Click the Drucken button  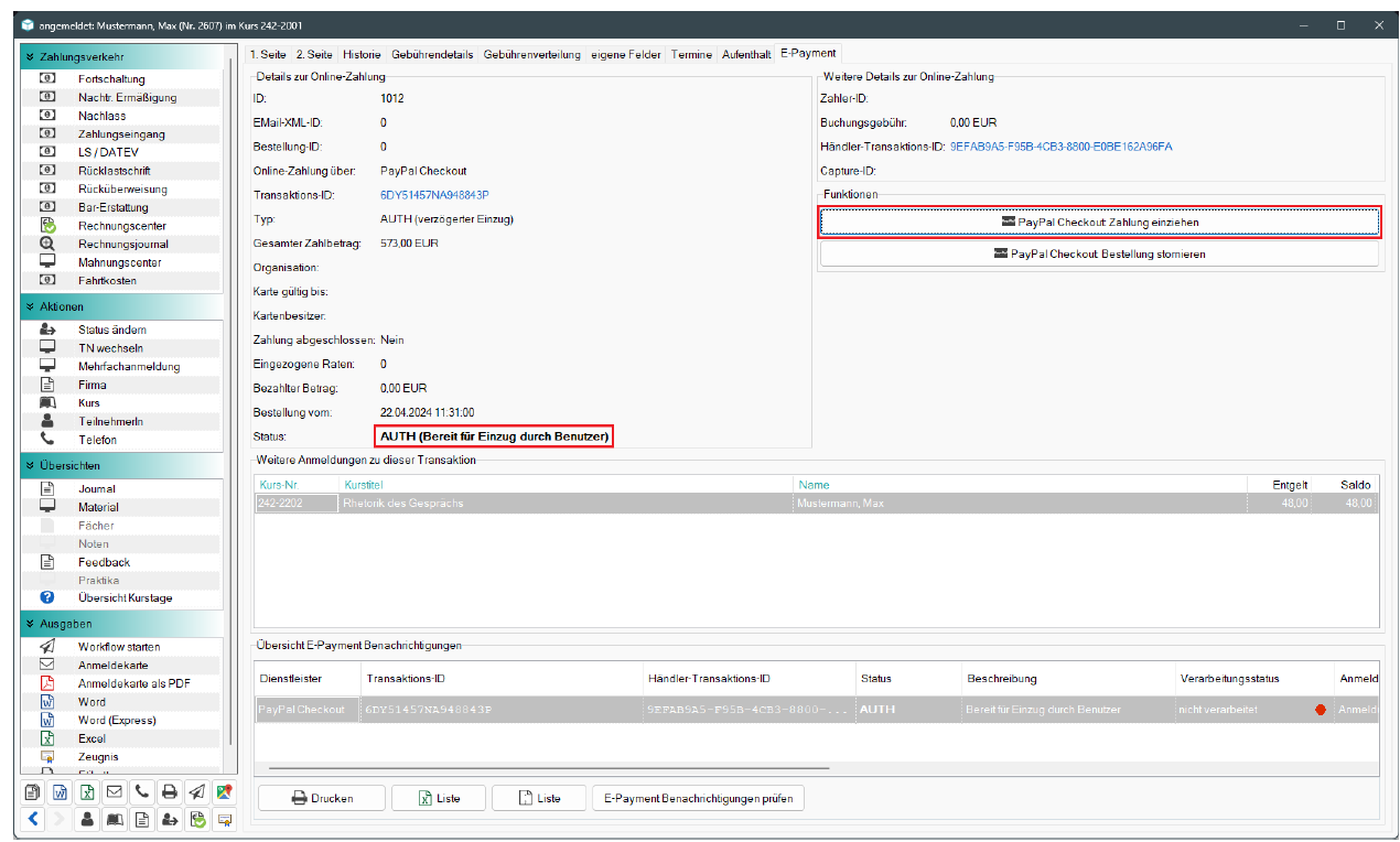pos(323,798)
